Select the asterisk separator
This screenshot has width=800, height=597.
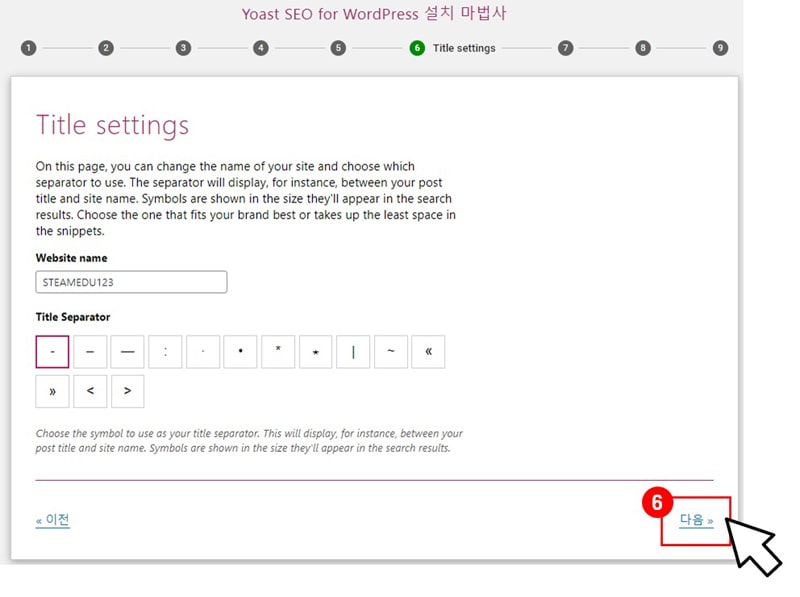pos(278,352)
